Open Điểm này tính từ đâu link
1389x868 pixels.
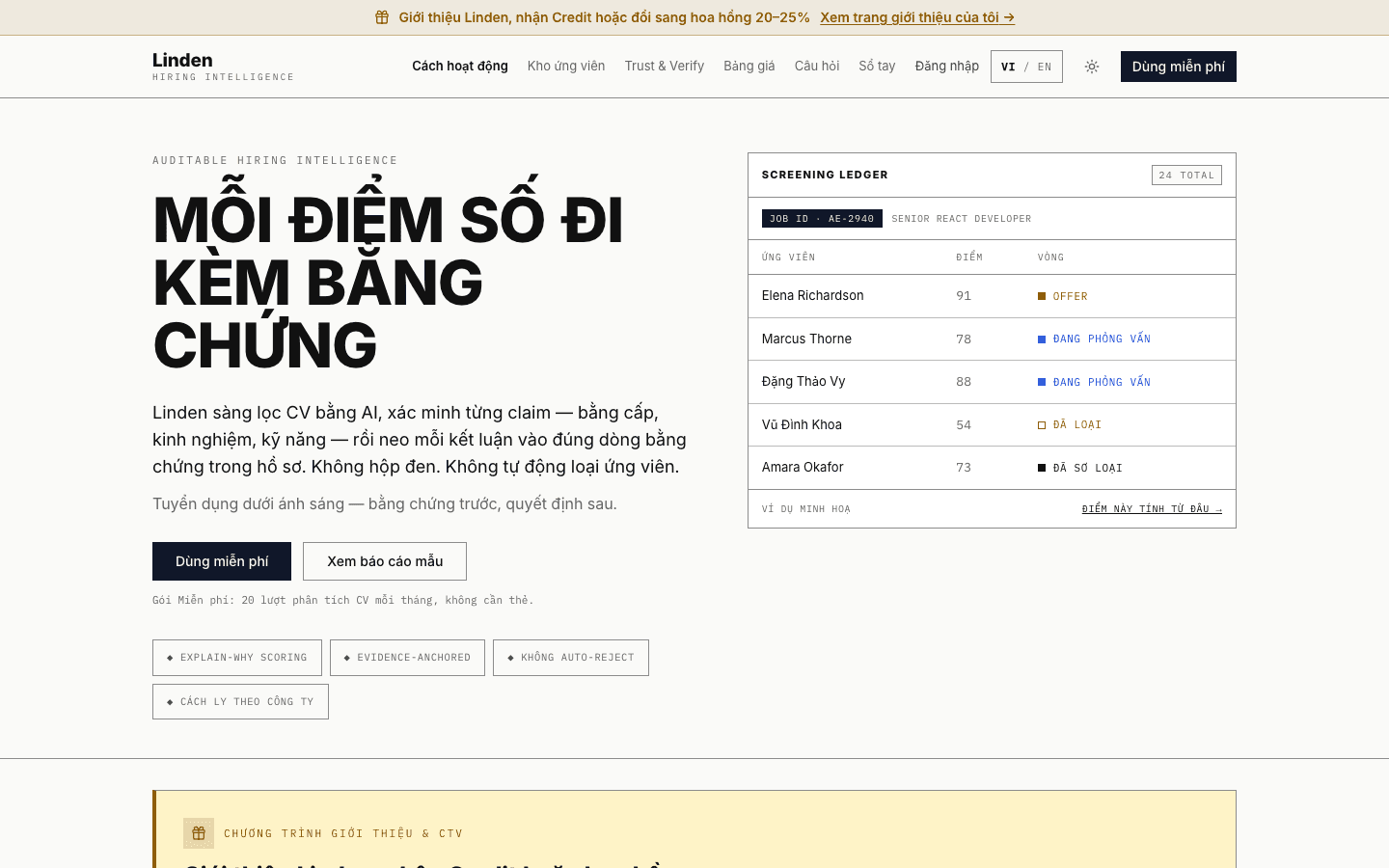pos(1152,509)
